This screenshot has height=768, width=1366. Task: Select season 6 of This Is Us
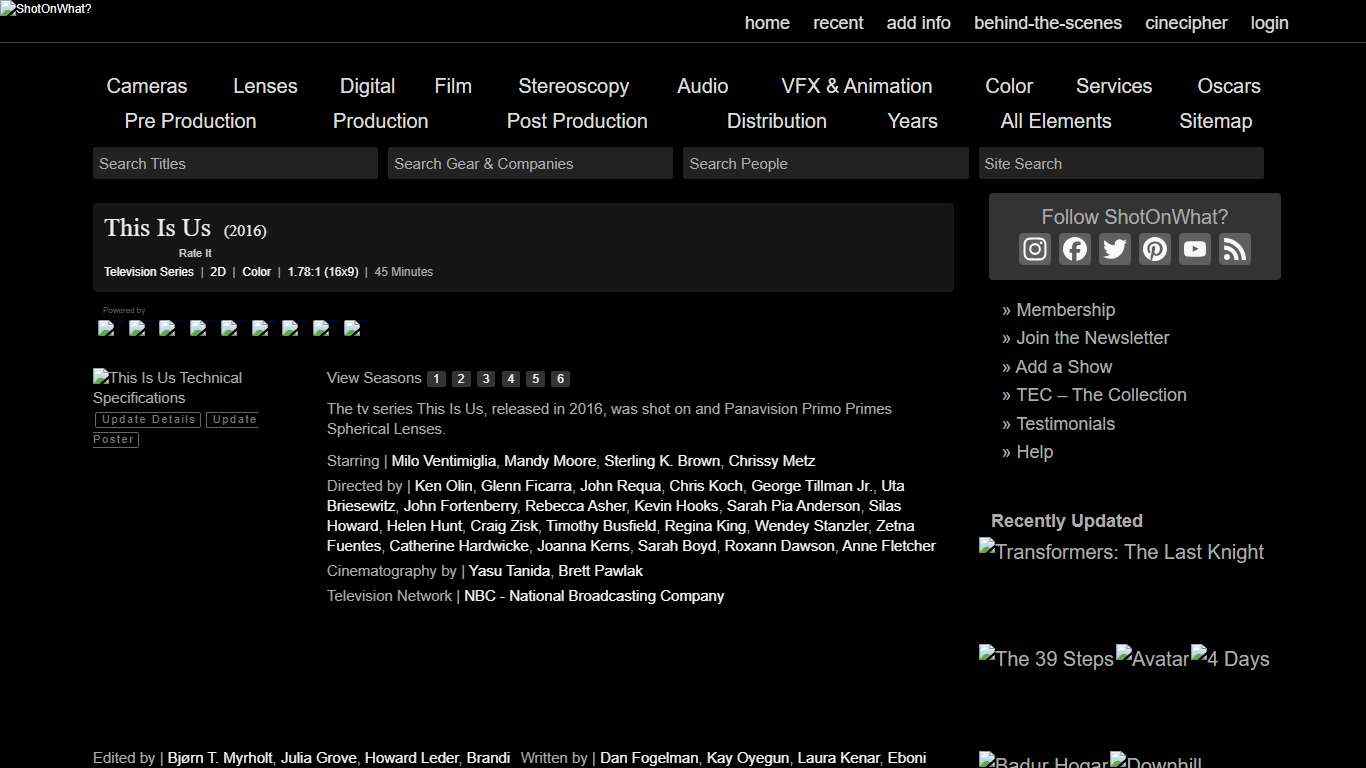point(560,378)
